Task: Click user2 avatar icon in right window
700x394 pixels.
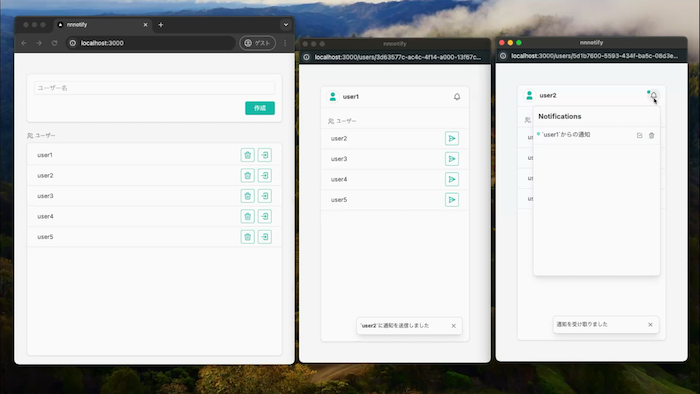Action: (x=529, y=95)
